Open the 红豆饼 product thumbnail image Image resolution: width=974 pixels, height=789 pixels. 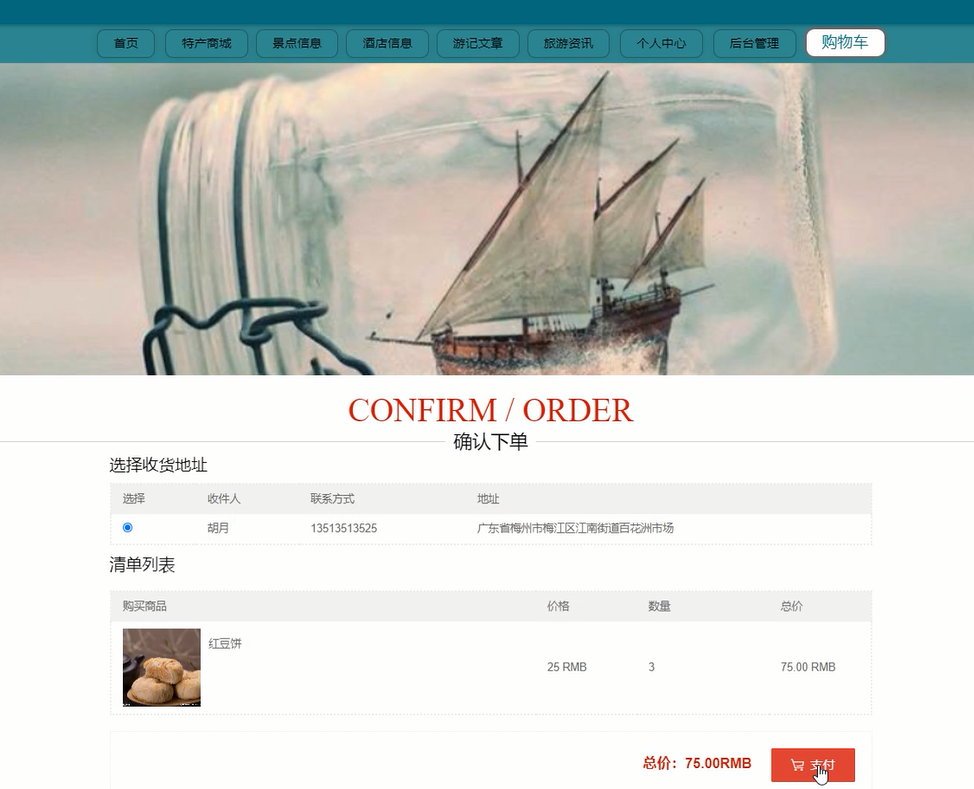(x=162, y=667)
